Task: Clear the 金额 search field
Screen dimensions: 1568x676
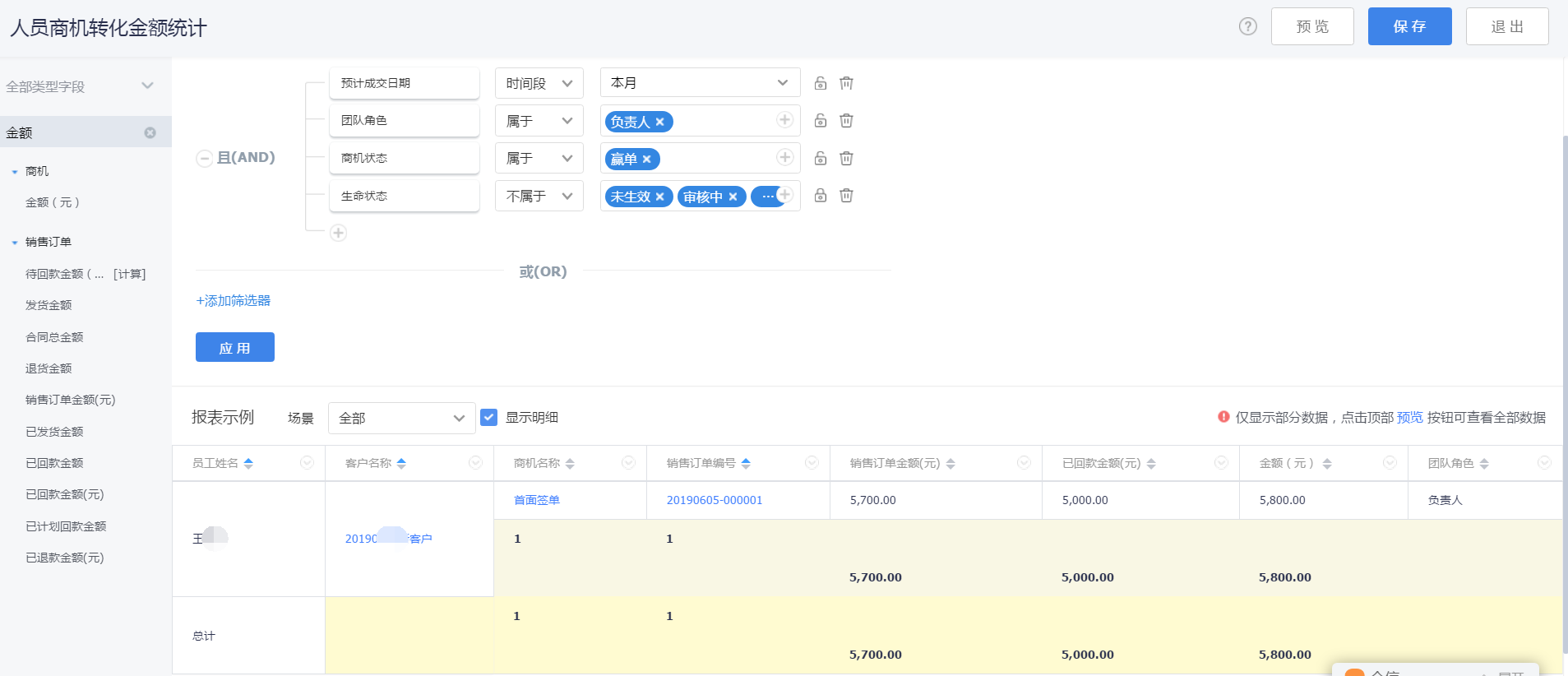Action: 150,132
